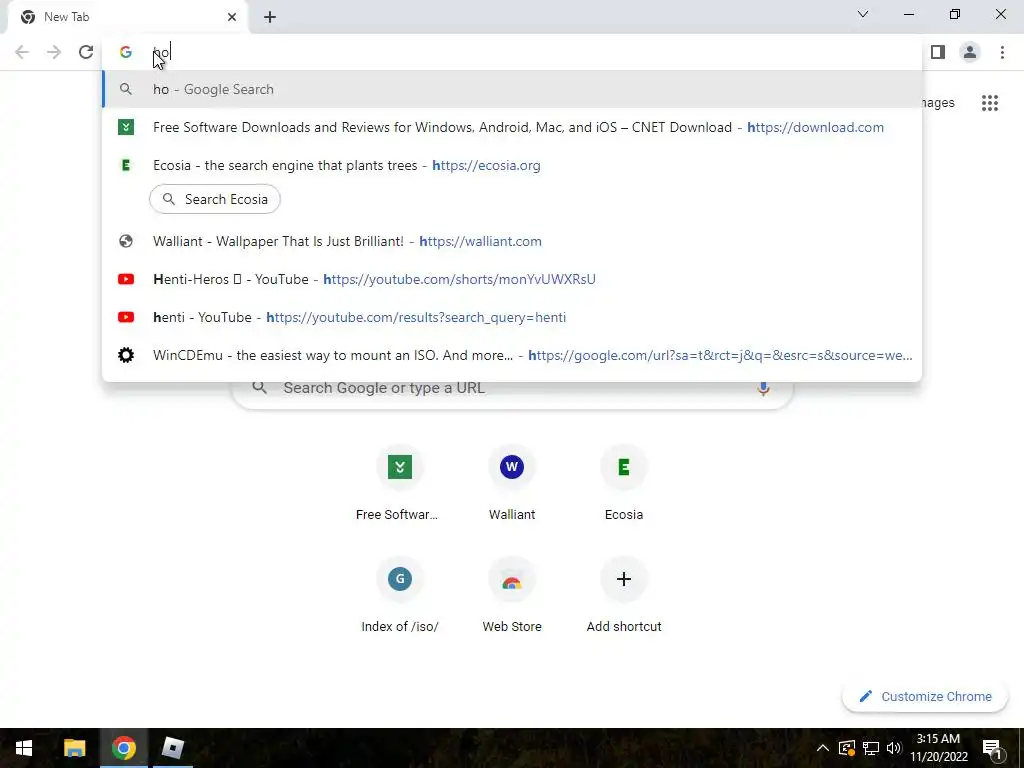The width and height of the screenshot is (1024, 768).
Task: Open Chrome's three-dot menu
Action: coord(1002,52)
